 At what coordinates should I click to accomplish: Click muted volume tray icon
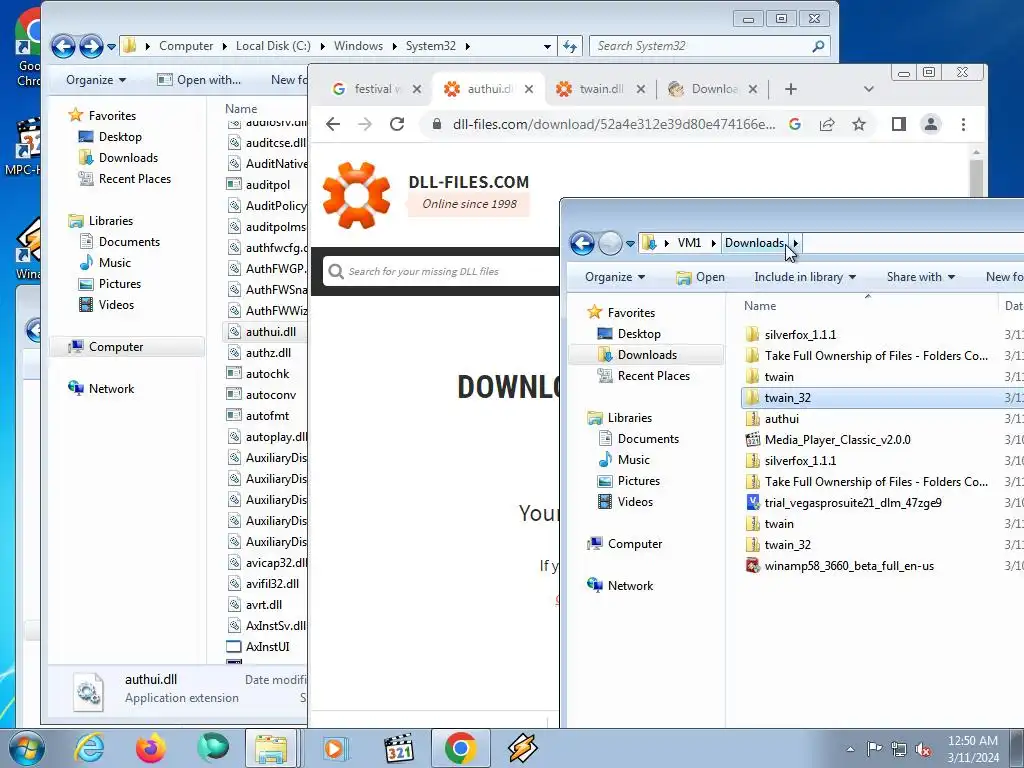(x=923, y=749)
